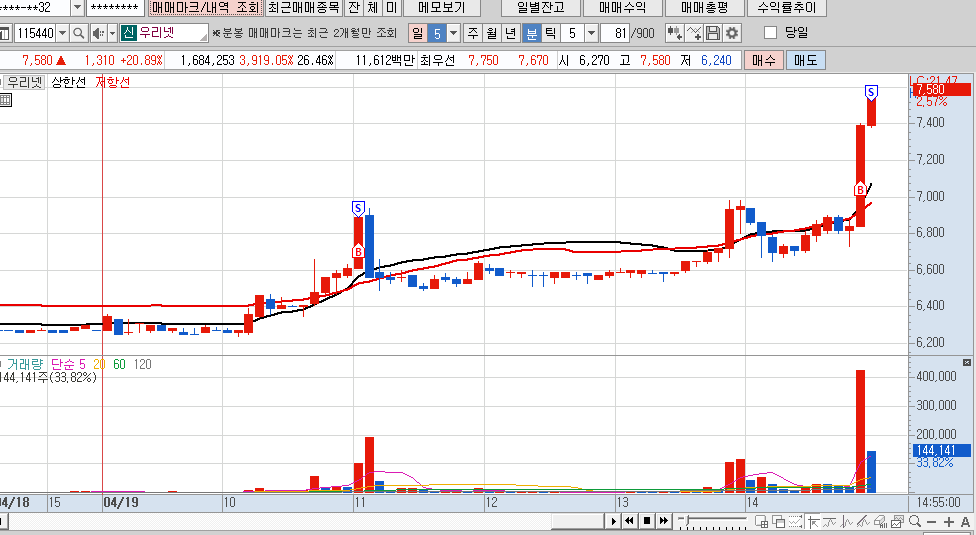Open the stock code 115440 dropdown

pyautogui.click(x=61, y=33)
